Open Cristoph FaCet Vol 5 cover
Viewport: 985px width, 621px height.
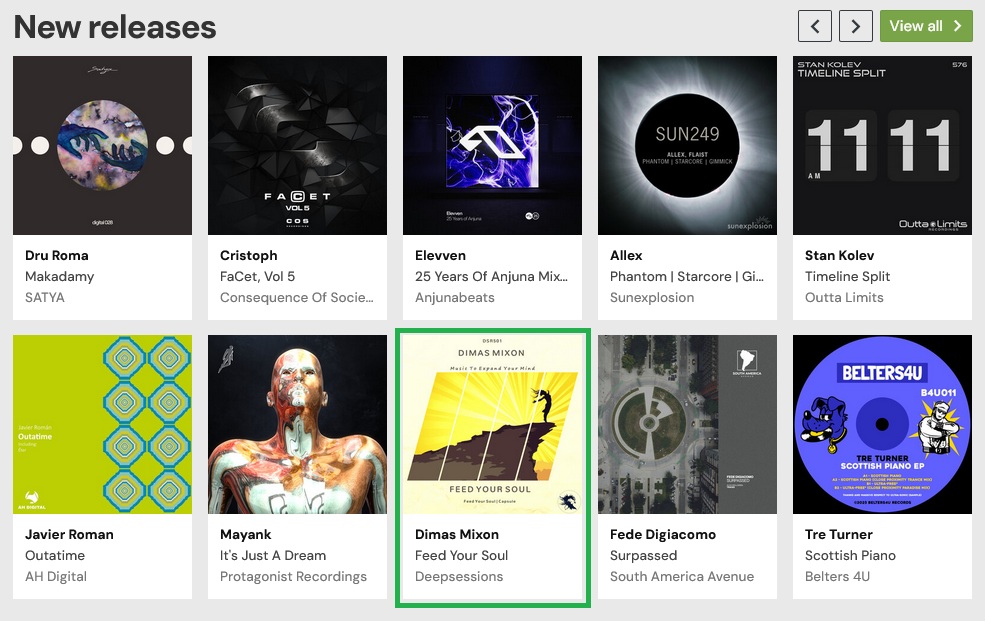pos(297,146)
